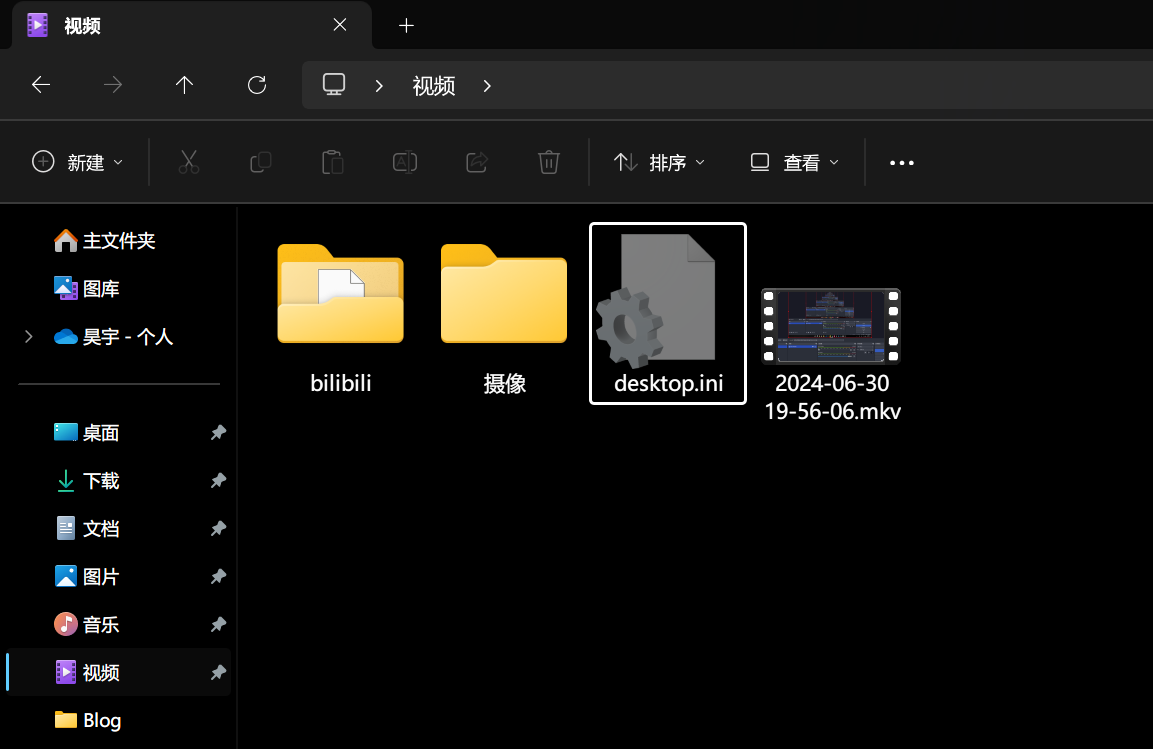Select the bilibili folder
Screen dimensions: 1153x749
click(x=340, y=295)
